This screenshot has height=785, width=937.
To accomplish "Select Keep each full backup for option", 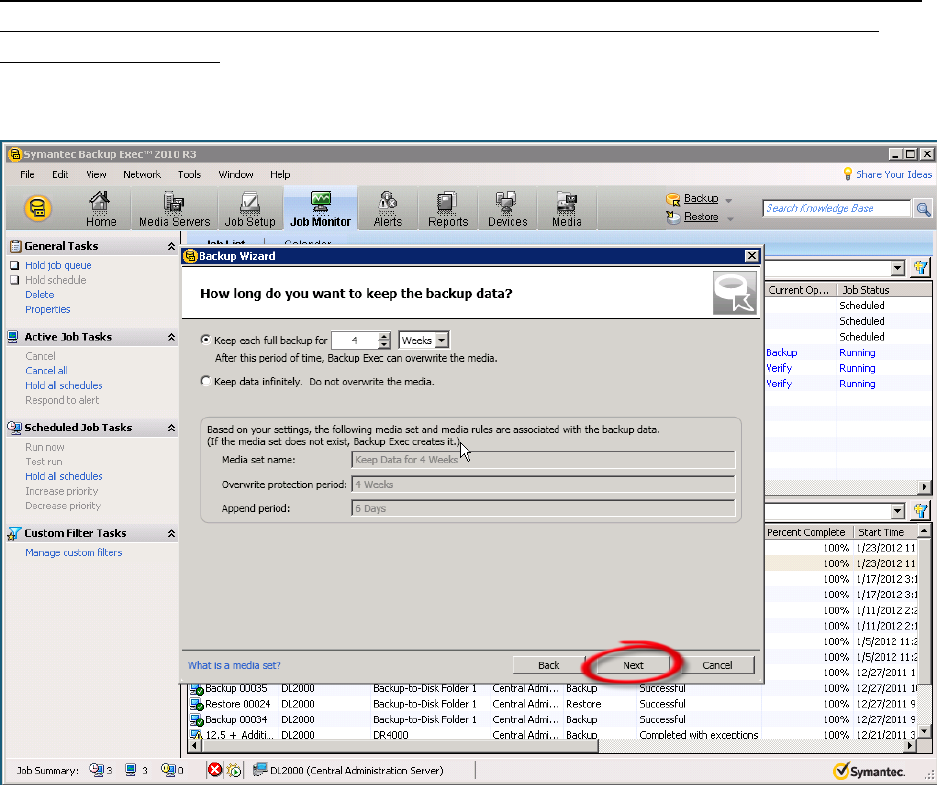I will 206,340.
